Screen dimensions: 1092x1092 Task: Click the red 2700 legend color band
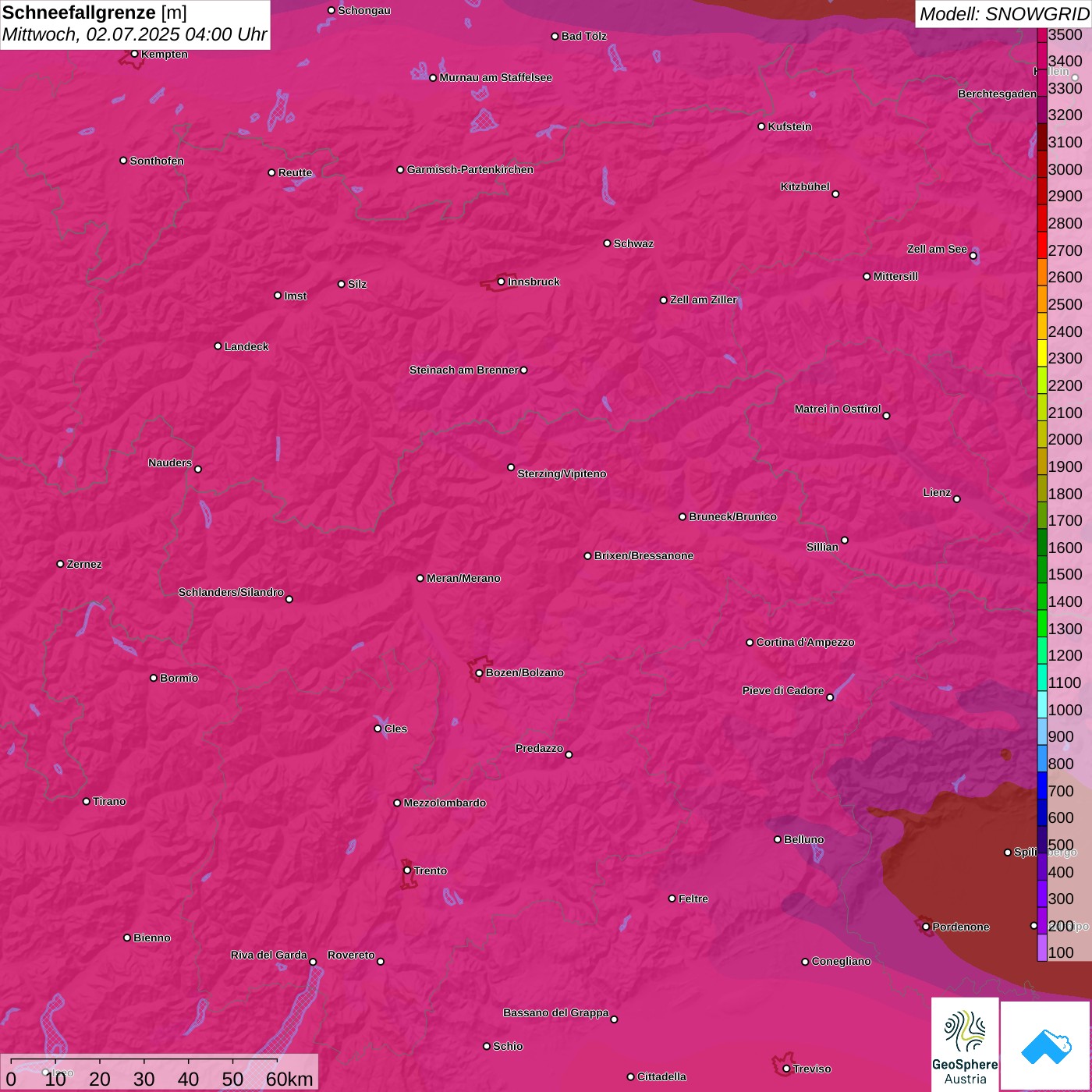click(x=1042, y=245)
